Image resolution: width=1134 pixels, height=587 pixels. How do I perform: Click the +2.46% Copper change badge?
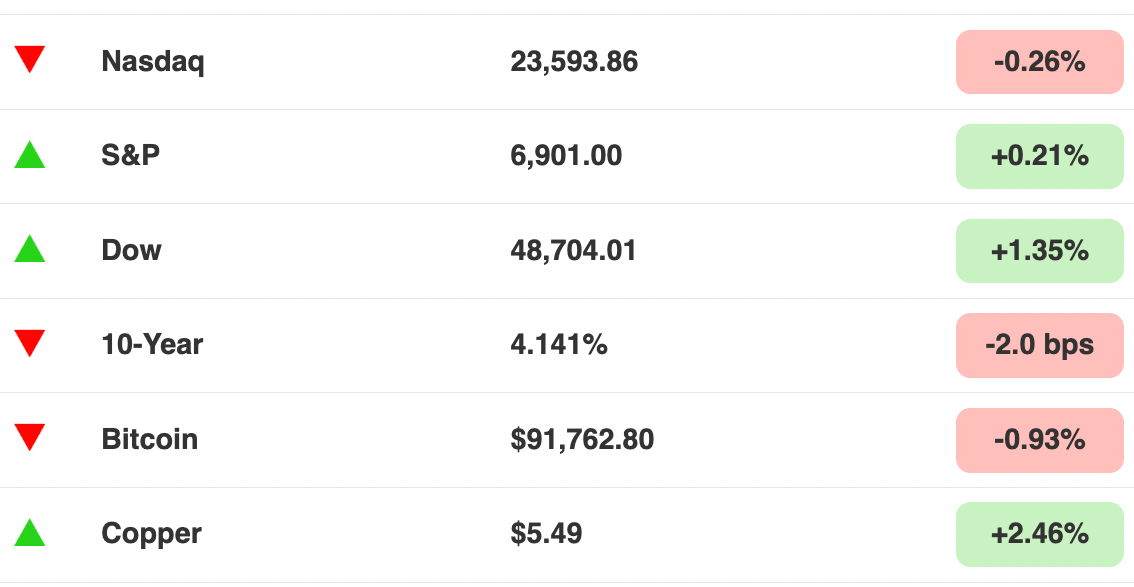(1039, 534)
